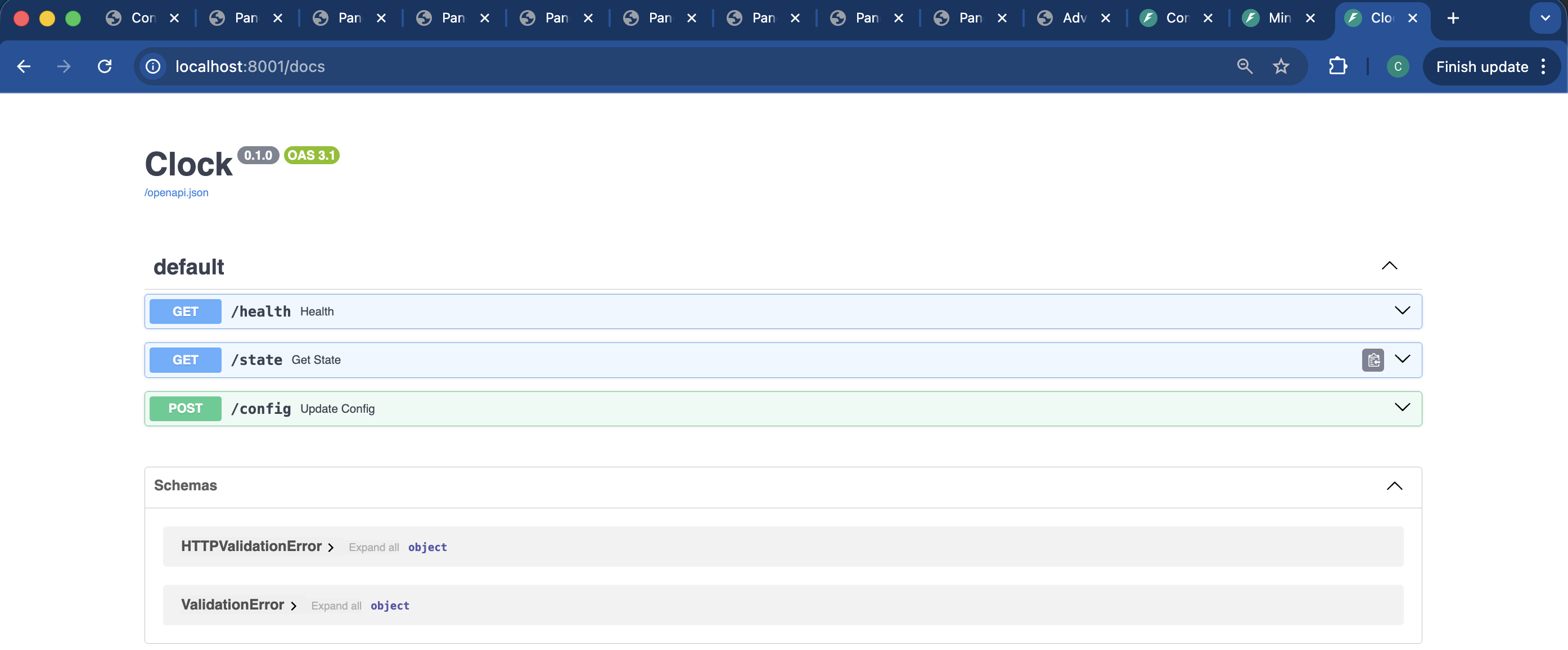Copy the /state endpoint path to clipboard

point(1373,360)
